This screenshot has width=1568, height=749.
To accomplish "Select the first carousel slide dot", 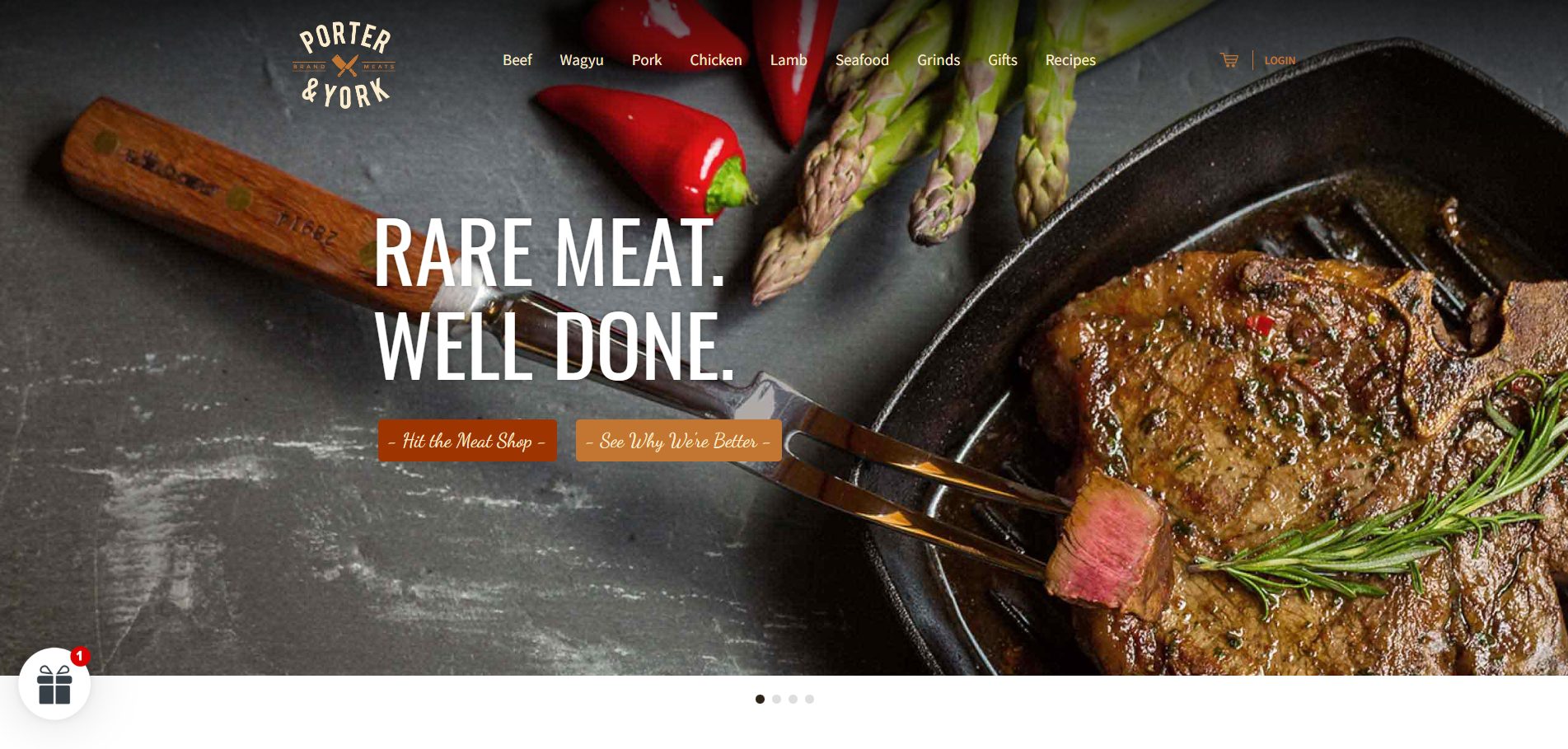I will (x=760, y=699).
